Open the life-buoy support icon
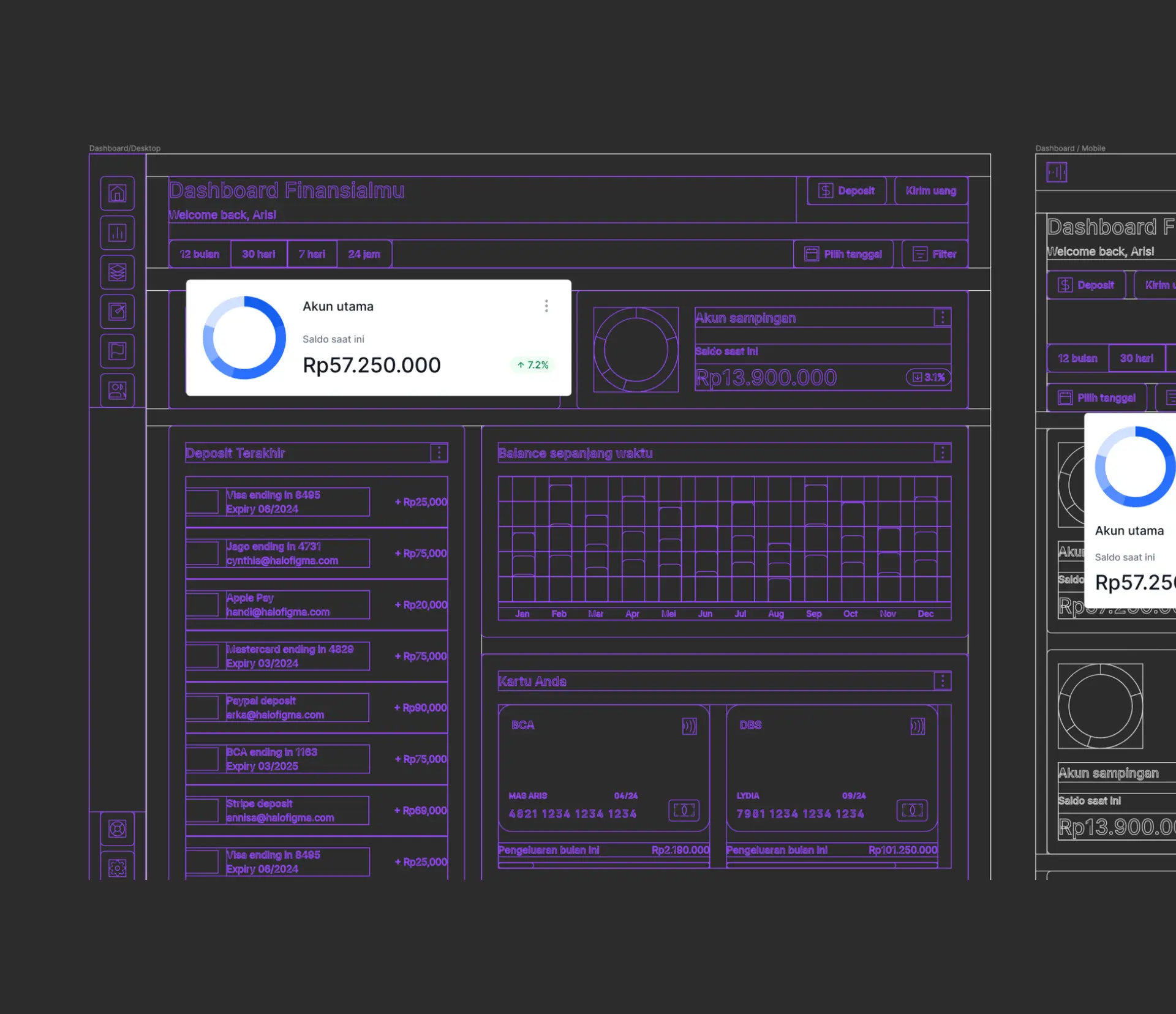This screenshot has width=1176, height=1014. [117, 828]
